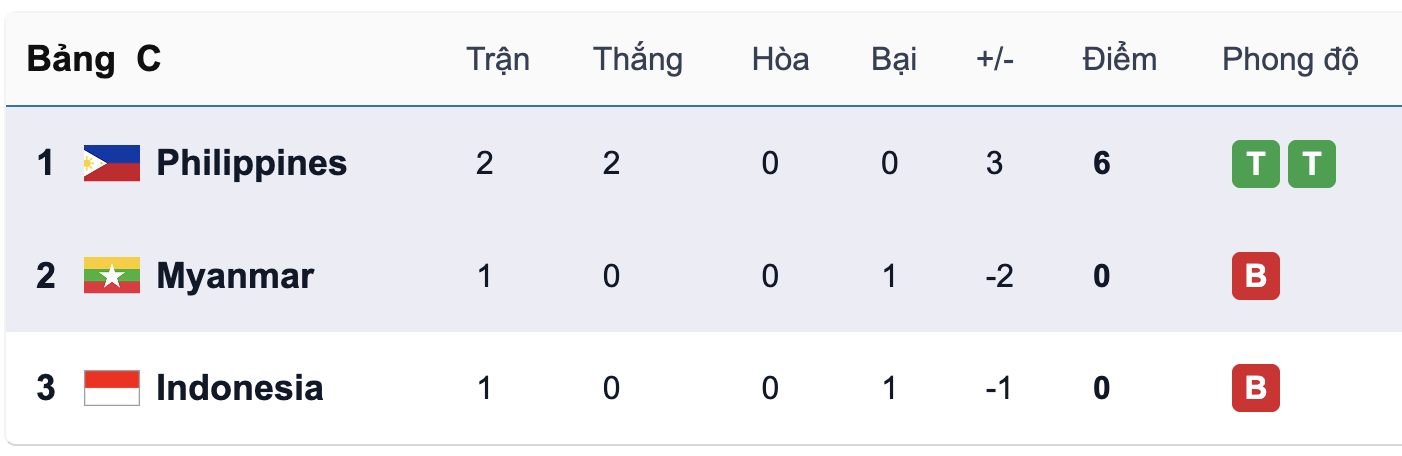Click Philippines' points value 6

tap(1101, 163)
